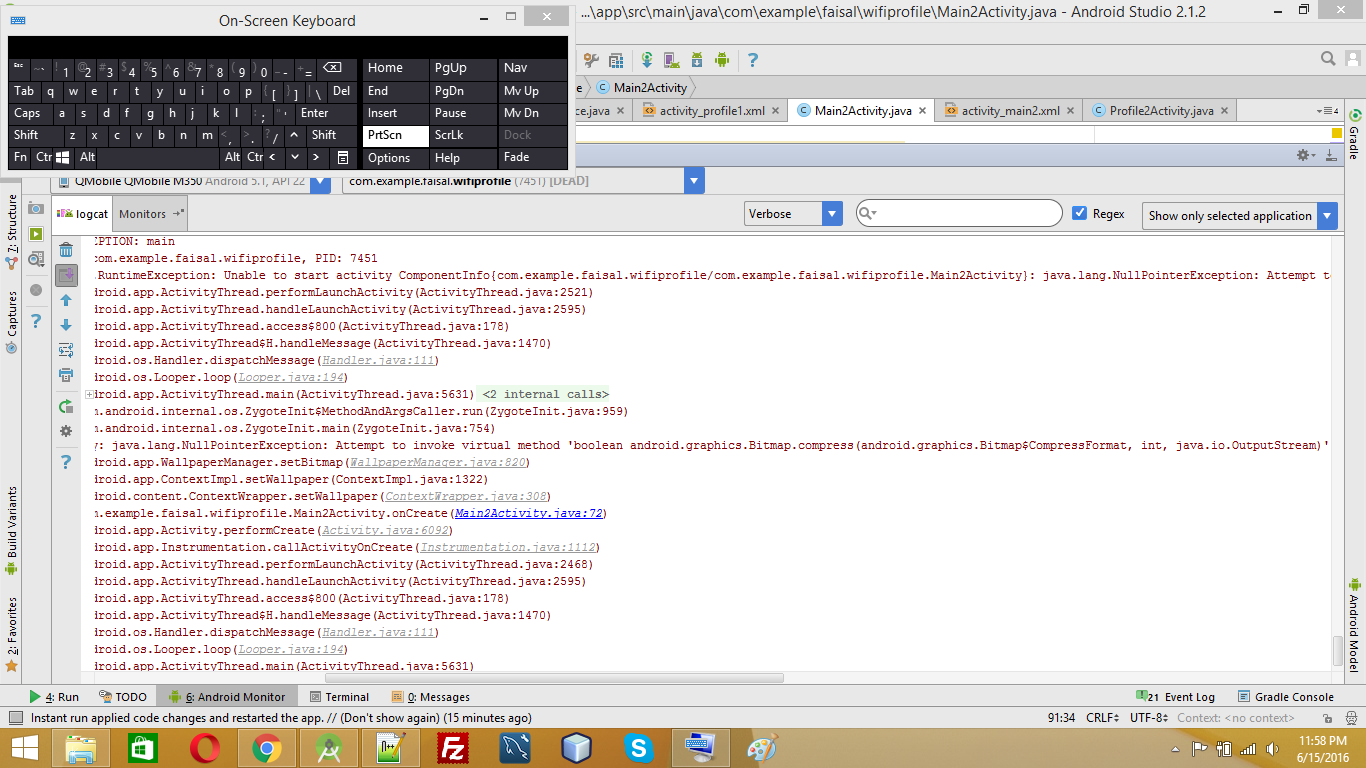Go to the next stack trace with the down arrow
The width and height of the screenshot is (1366, 768).
click(66, 325)
